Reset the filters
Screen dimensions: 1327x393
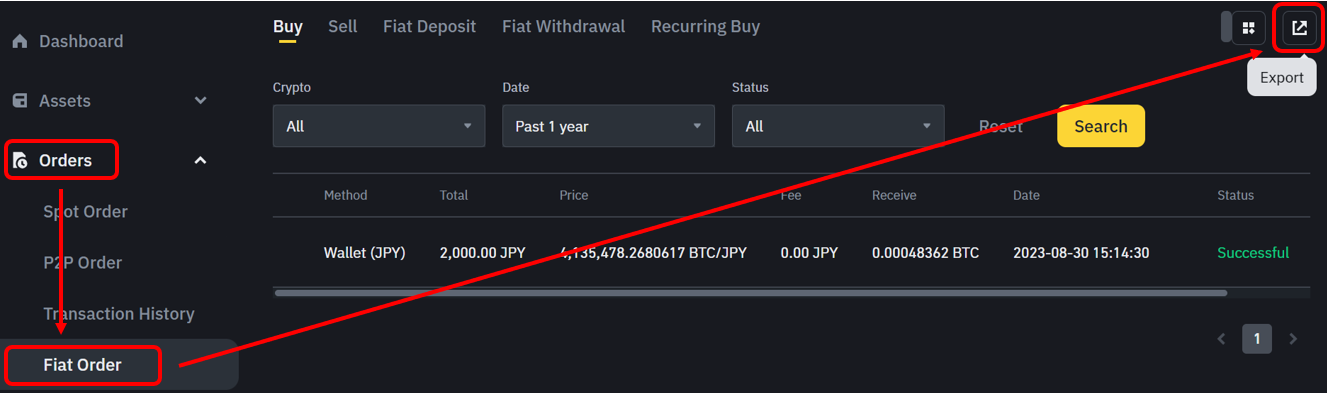point(1000,127)
